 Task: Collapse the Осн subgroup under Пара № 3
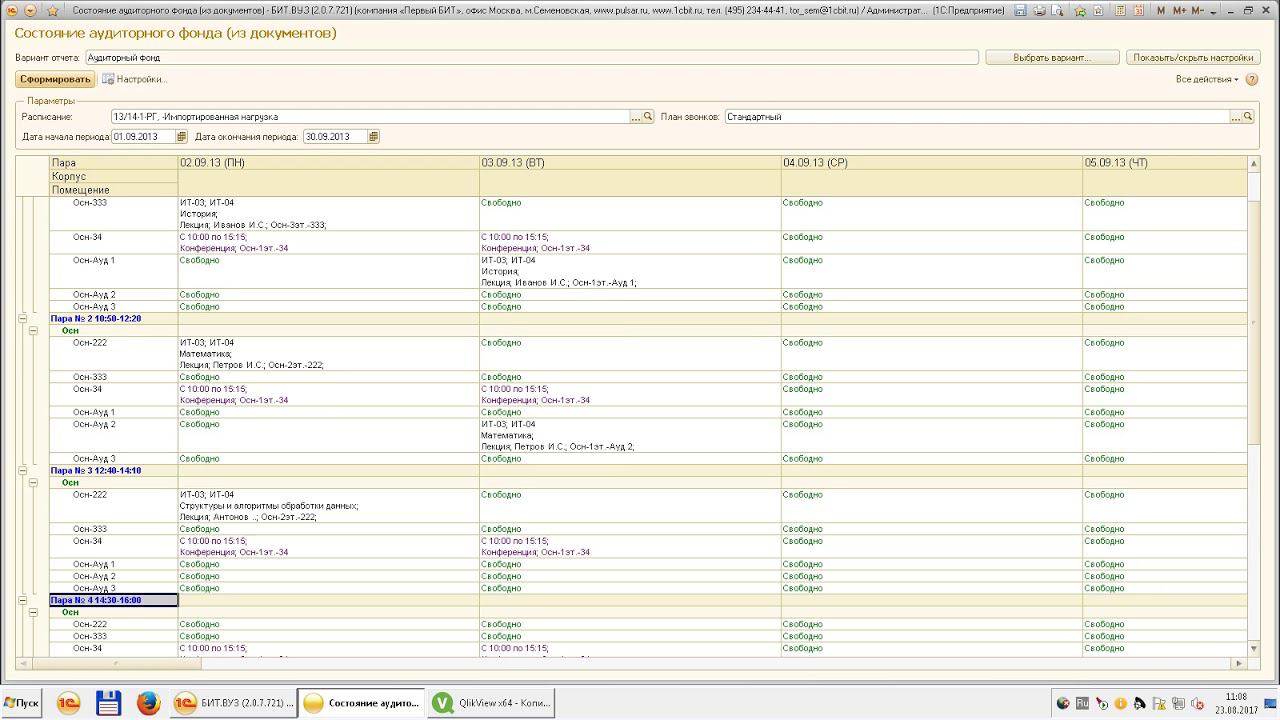tap(33, 483)
